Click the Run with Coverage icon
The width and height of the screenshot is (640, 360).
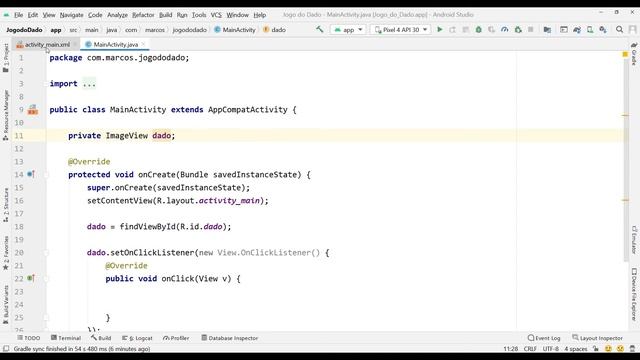click(x=491, y=29)
